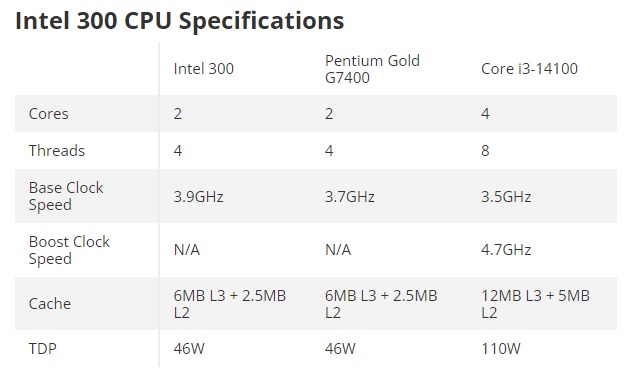This screenshot has height=370, width=628.
Task: Click the Intel 300 CPU Specifications heading
Action: [179, 20]
